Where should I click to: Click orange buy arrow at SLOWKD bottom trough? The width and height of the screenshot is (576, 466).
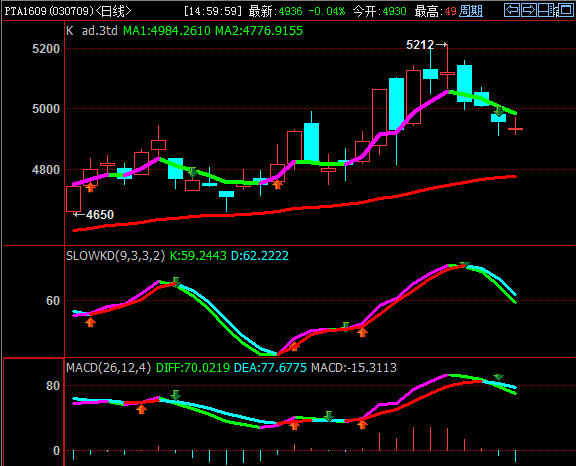click(x=294, y=346)
